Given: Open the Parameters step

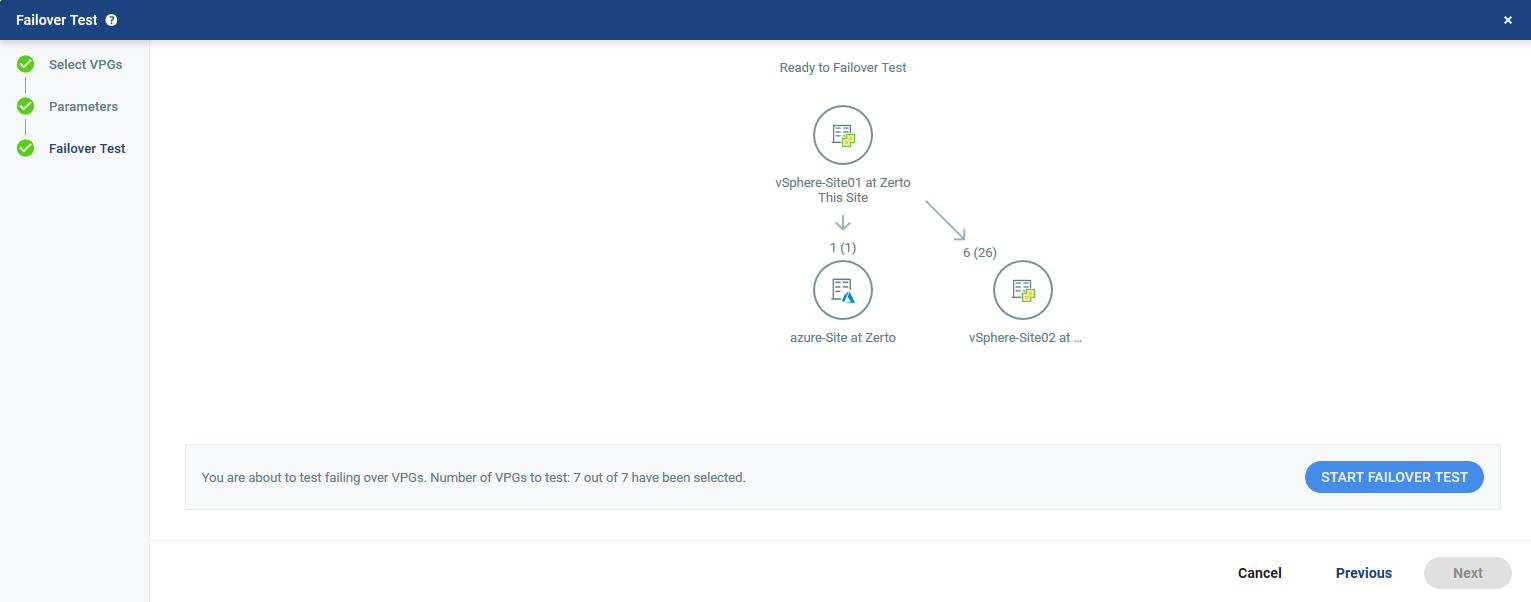Looking at the screenshot, I should click(83, 107).
